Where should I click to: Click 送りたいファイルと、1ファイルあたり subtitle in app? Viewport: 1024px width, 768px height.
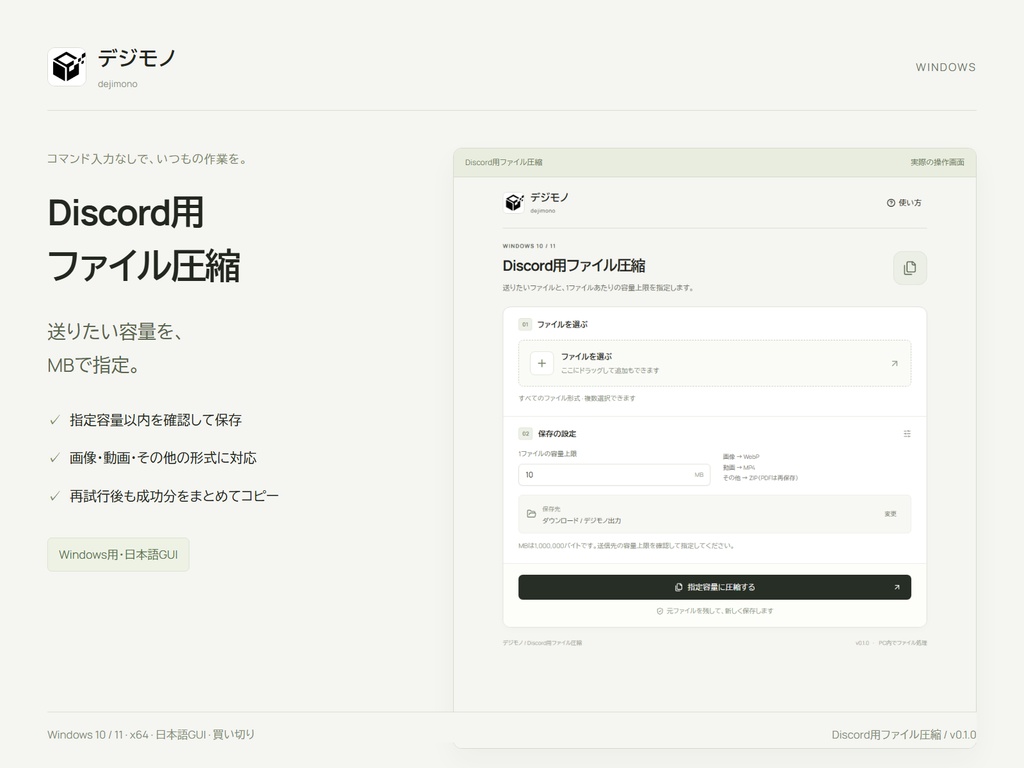pyautogui.click(x=598, y=288)
